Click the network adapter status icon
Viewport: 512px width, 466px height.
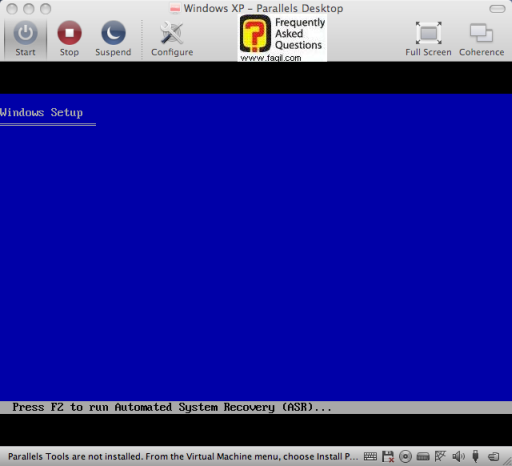[x=440, y=456]
